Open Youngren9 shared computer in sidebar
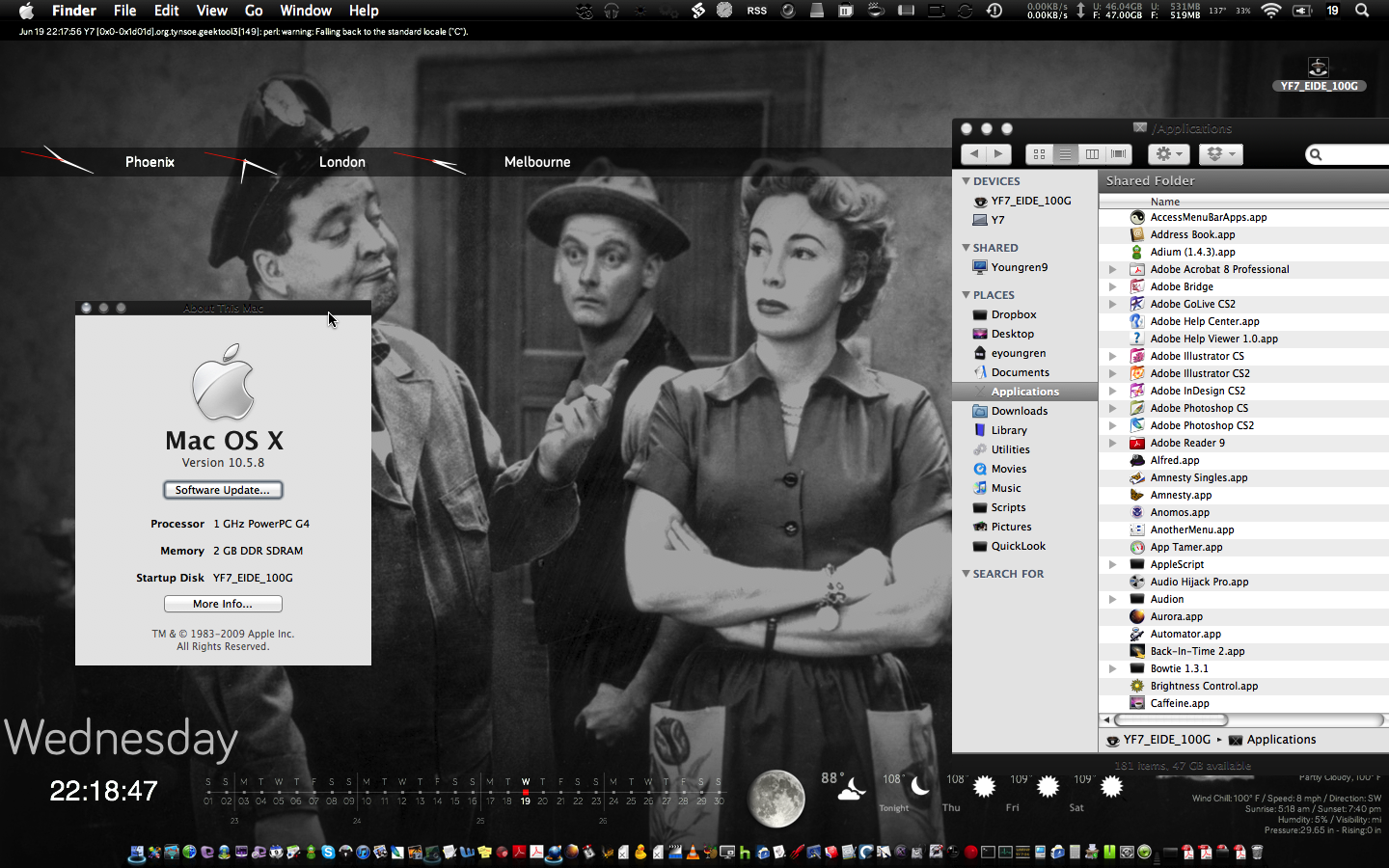The height and width of the screenshot is (868, 1389). [x=1024, y=267]
